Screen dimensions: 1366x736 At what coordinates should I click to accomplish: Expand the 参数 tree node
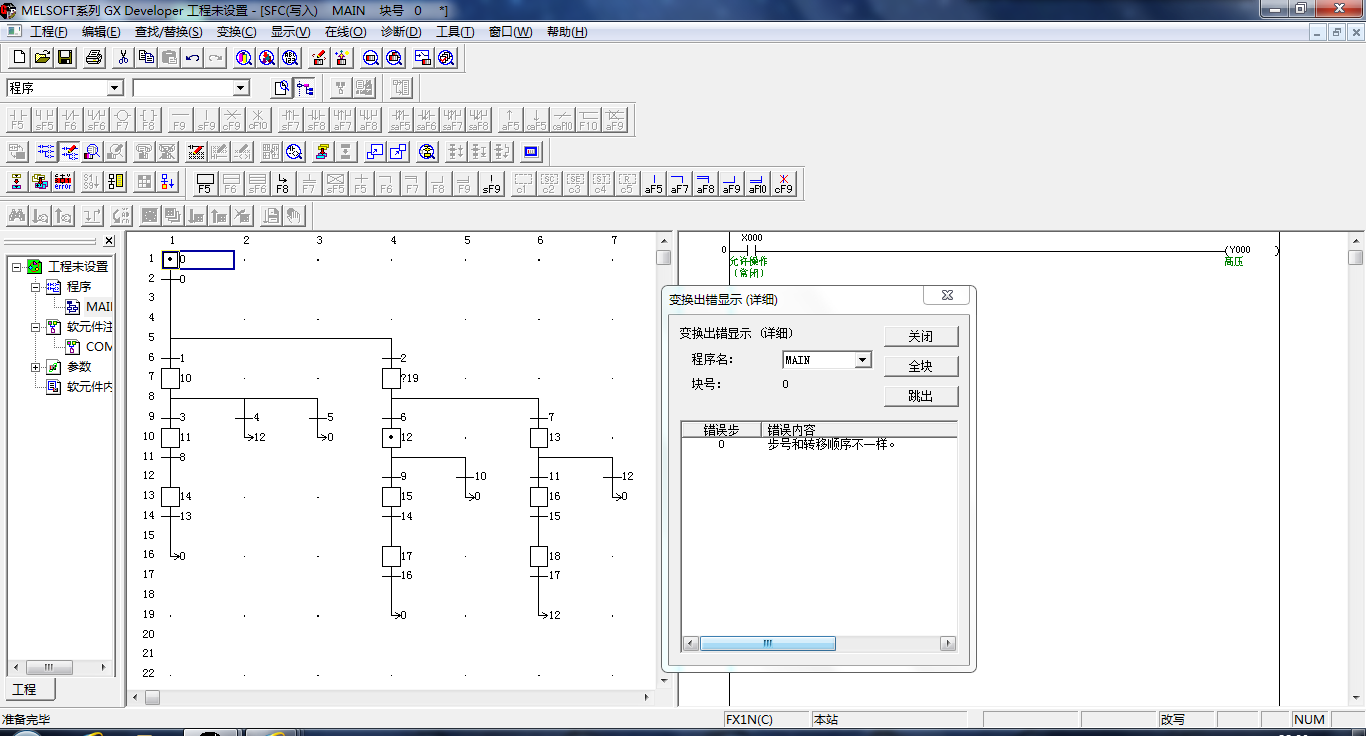(x=36, y=367)
